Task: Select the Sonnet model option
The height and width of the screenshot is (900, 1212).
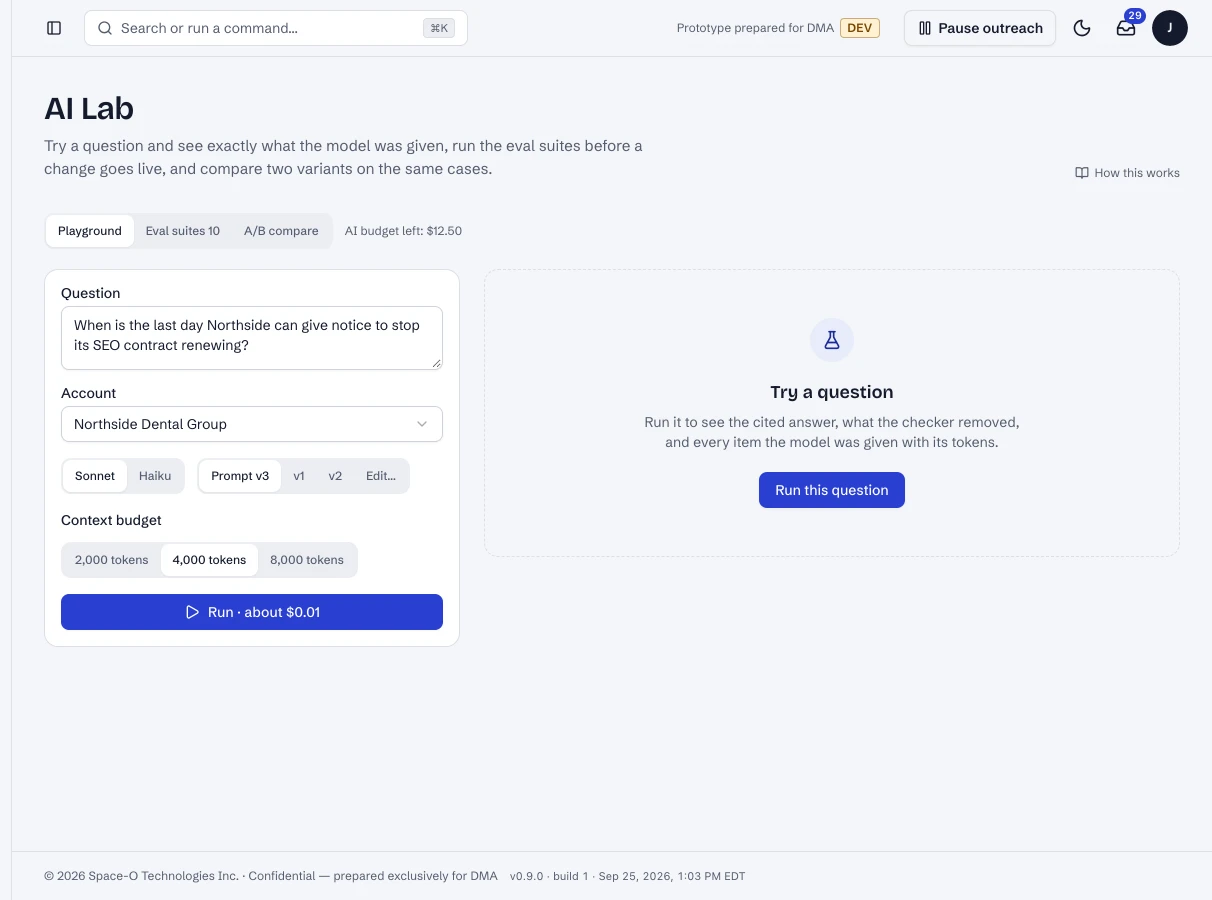Action: coord(95,476)
